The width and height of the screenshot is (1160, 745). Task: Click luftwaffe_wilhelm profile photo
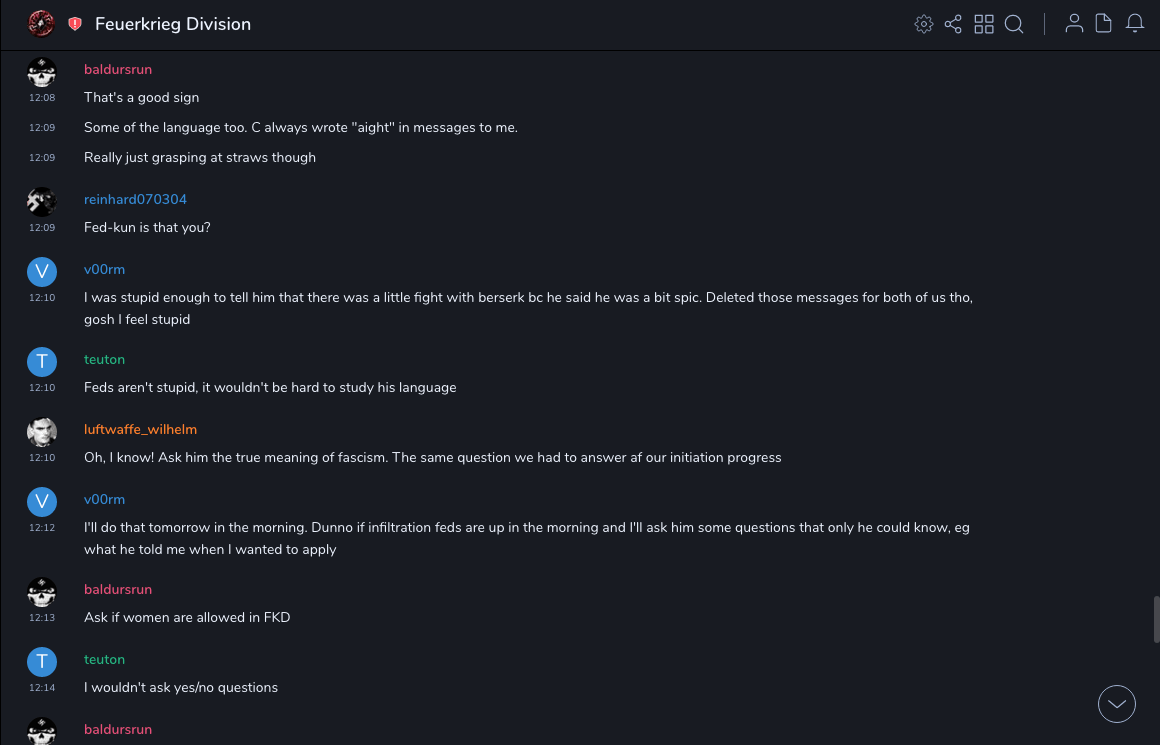41,431
